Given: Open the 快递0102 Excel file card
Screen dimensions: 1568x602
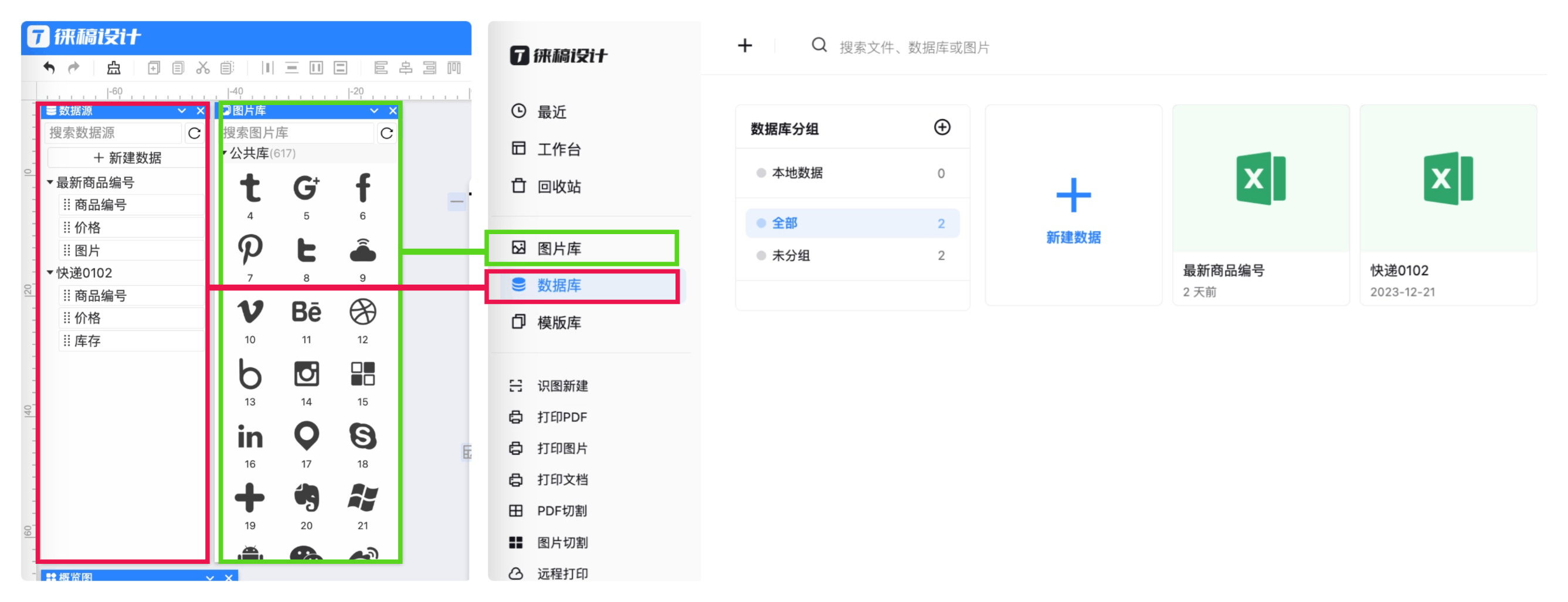Looking at the screenshot, I should 1448,205.
